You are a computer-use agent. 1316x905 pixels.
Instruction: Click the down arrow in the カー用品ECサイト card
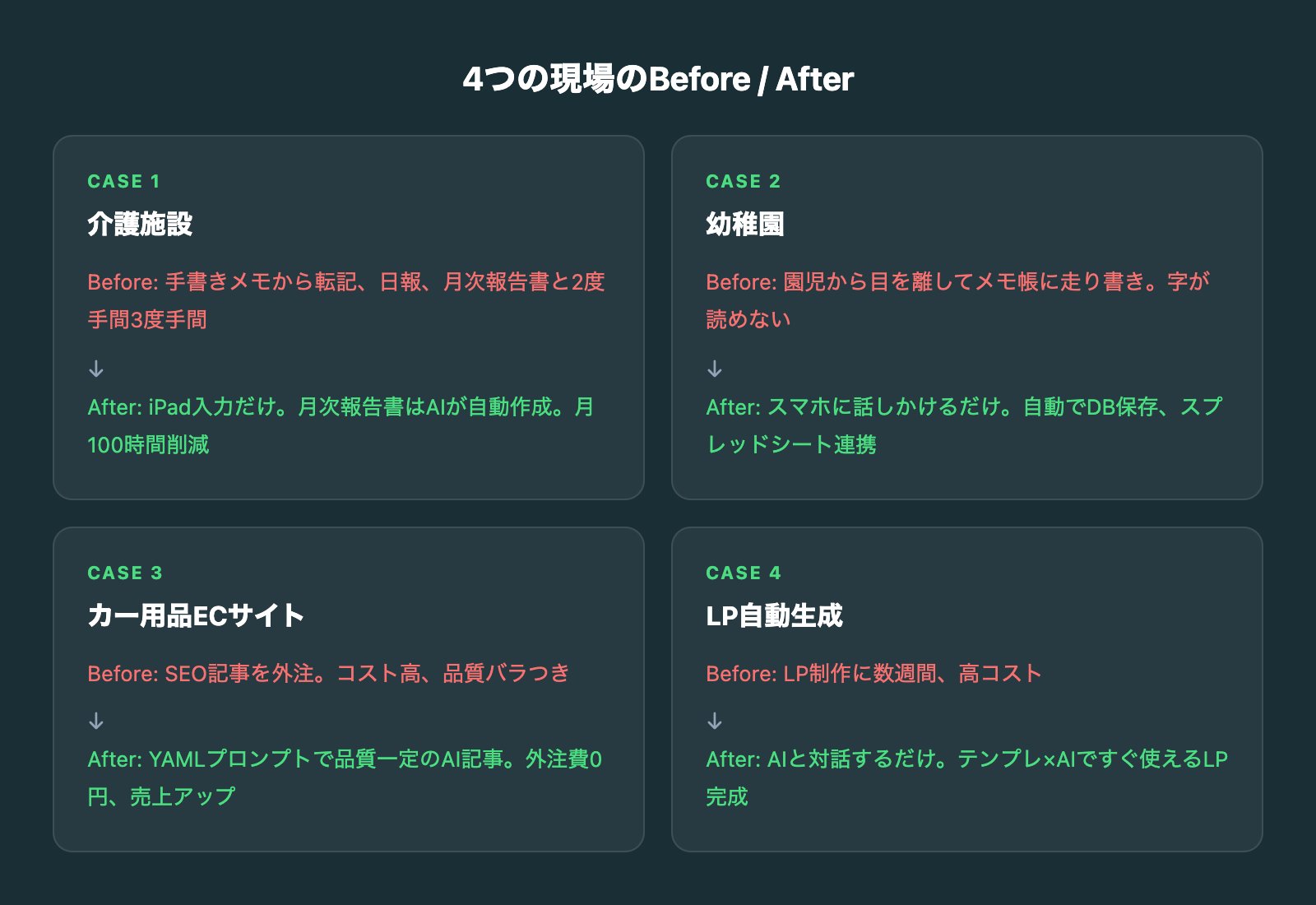96,722
